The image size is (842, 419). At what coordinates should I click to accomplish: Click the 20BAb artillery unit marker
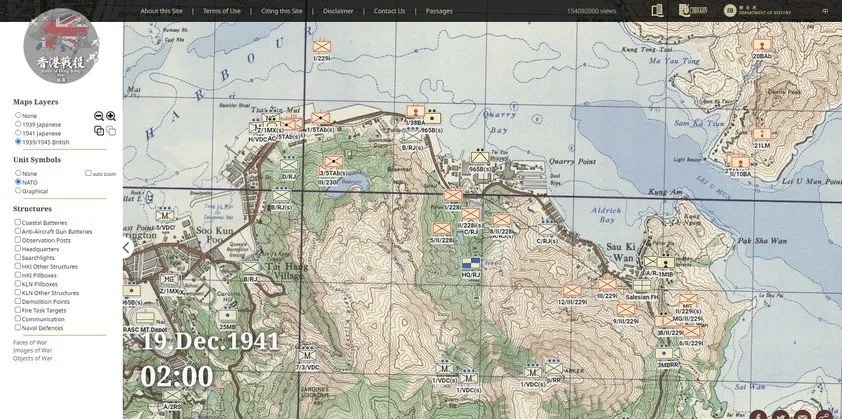(x=761, y=45)
